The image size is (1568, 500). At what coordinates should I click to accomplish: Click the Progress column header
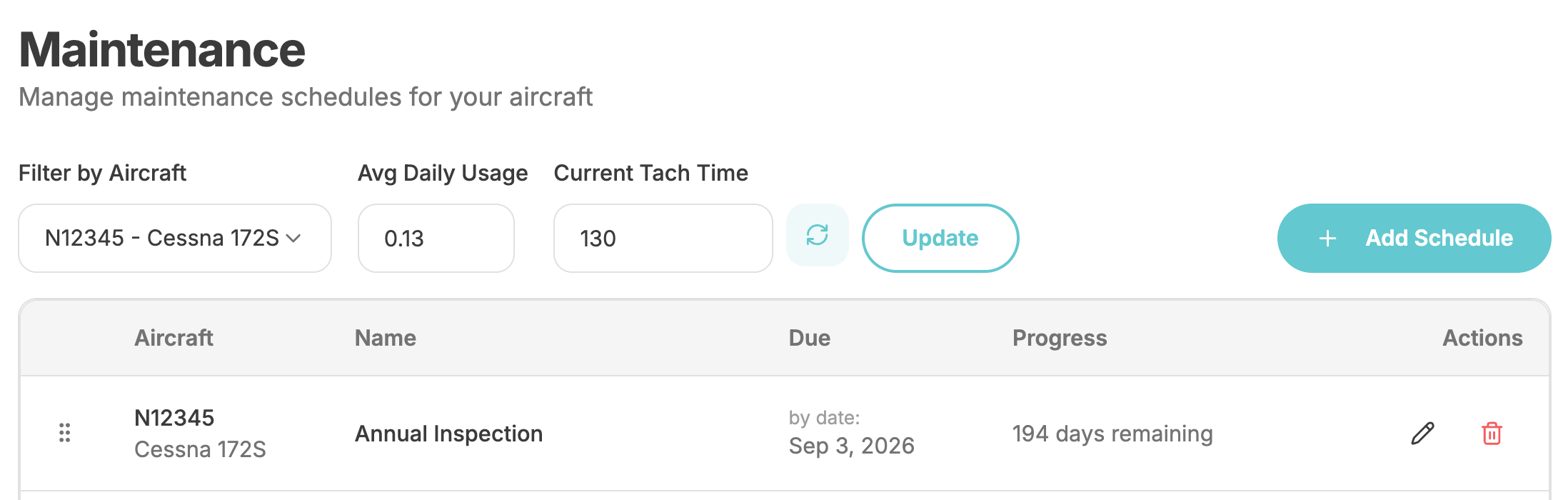click(x=1059, y=338)
